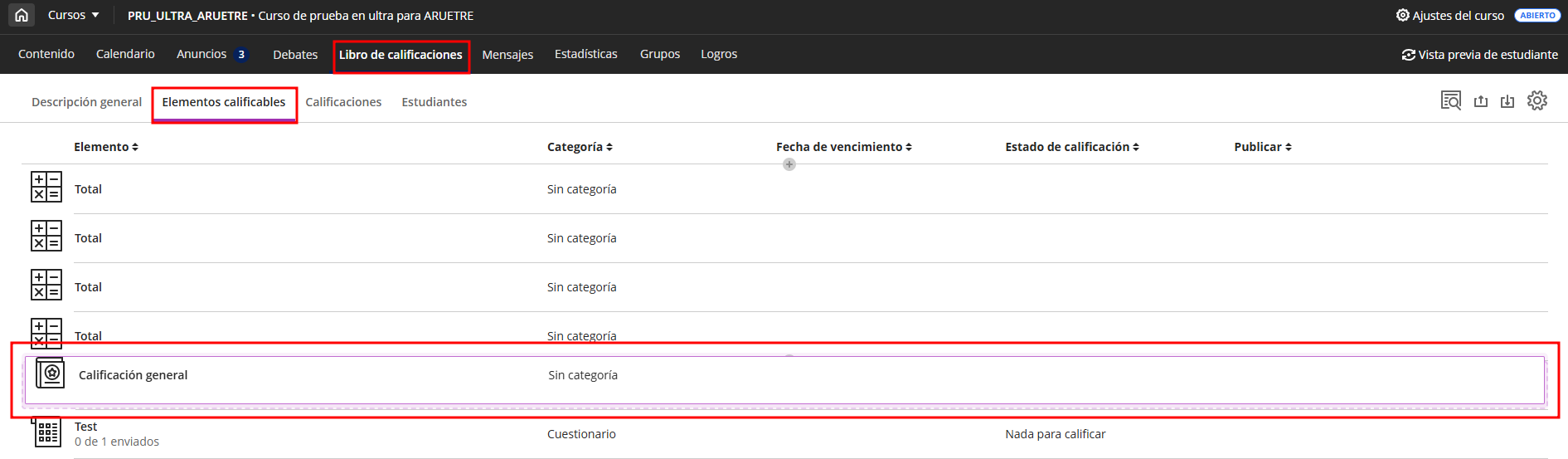Screen dimensions: 1568x459
Task: Click the Test questionnaire icon
Action: pos(46,432)
